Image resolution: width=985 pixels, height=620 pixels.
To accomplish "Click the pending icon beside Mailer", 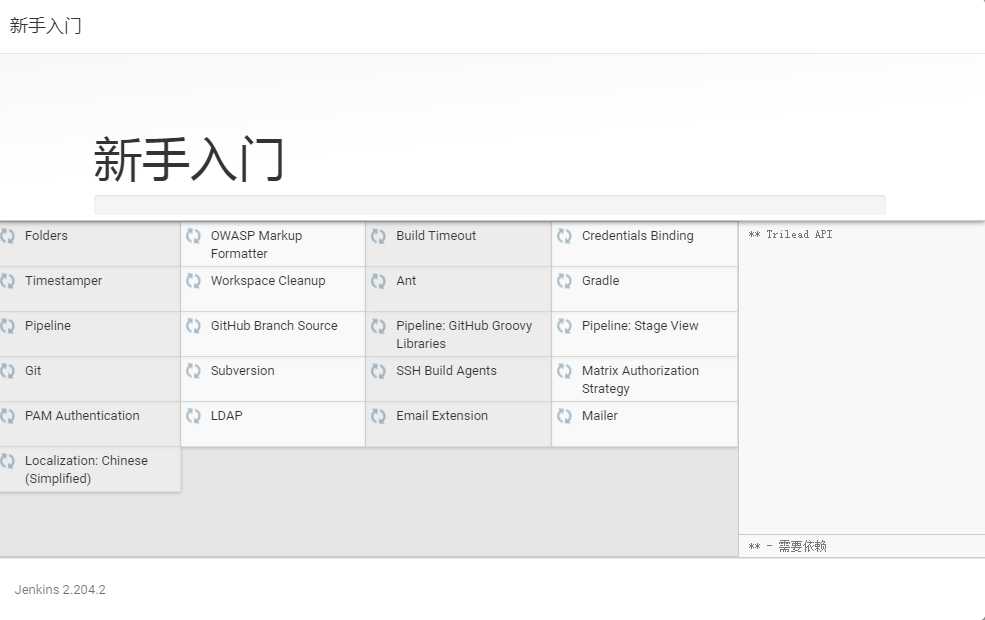I will (564, 416).
